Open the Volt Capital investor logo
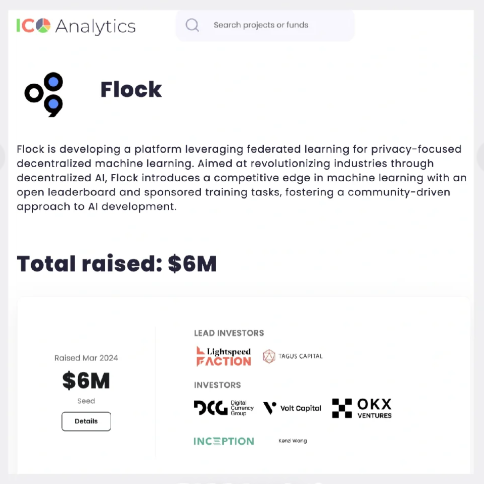This screenshot has height=484, width=484. [292, 408]
